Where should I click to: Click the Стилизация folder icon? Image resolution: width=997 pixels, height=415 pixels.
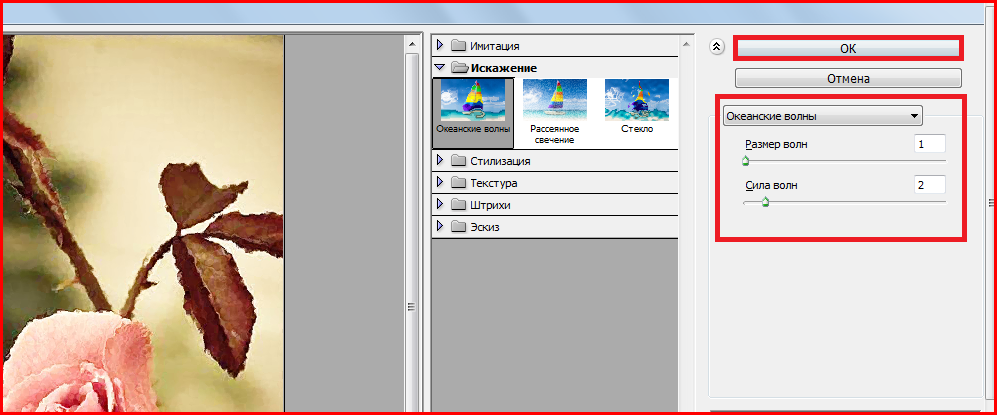(x=458, y=161)
